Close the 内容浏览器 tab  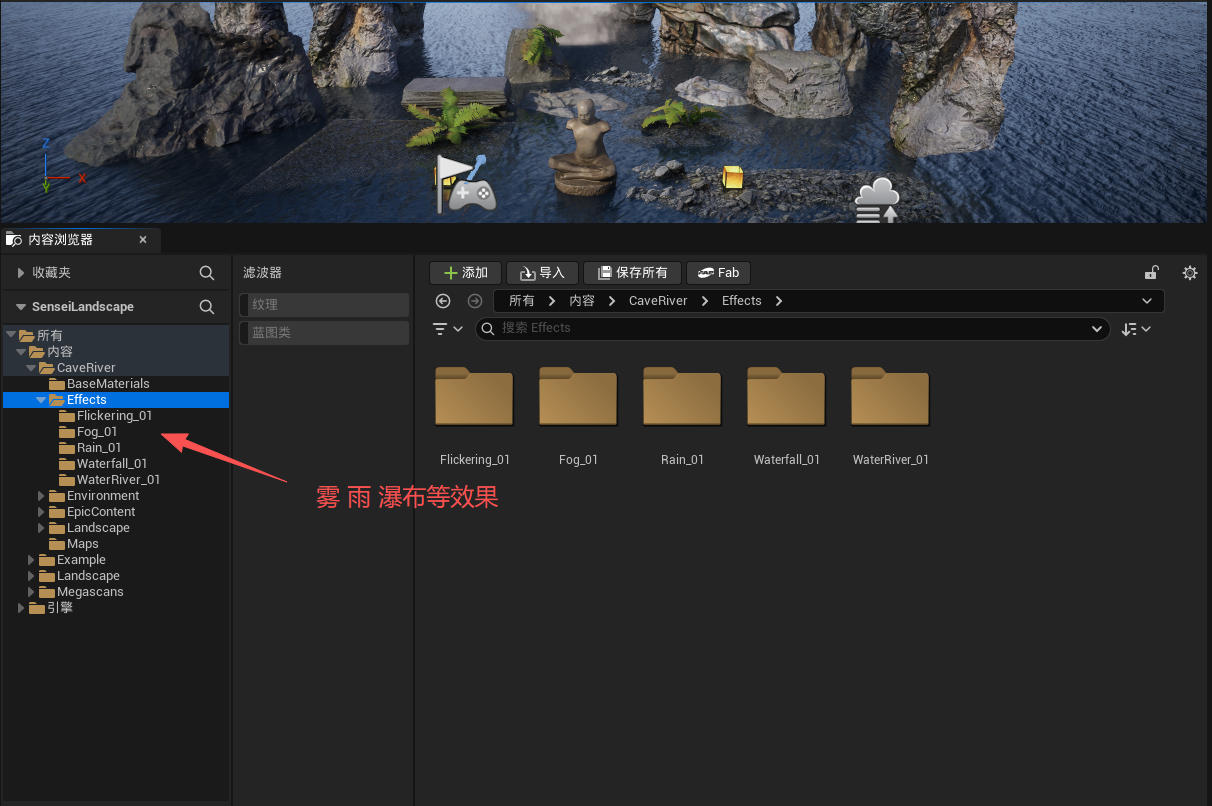coord(143,240)
